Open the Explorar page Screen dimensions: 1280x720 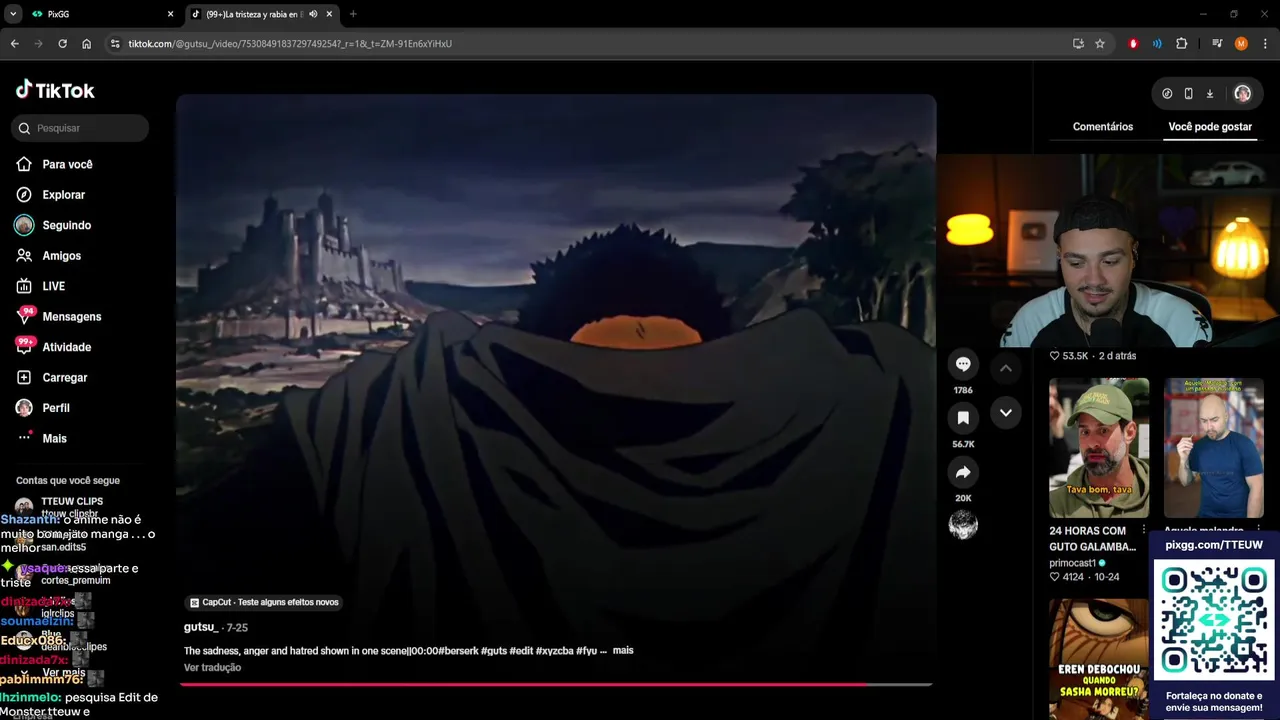pos(51,195)
